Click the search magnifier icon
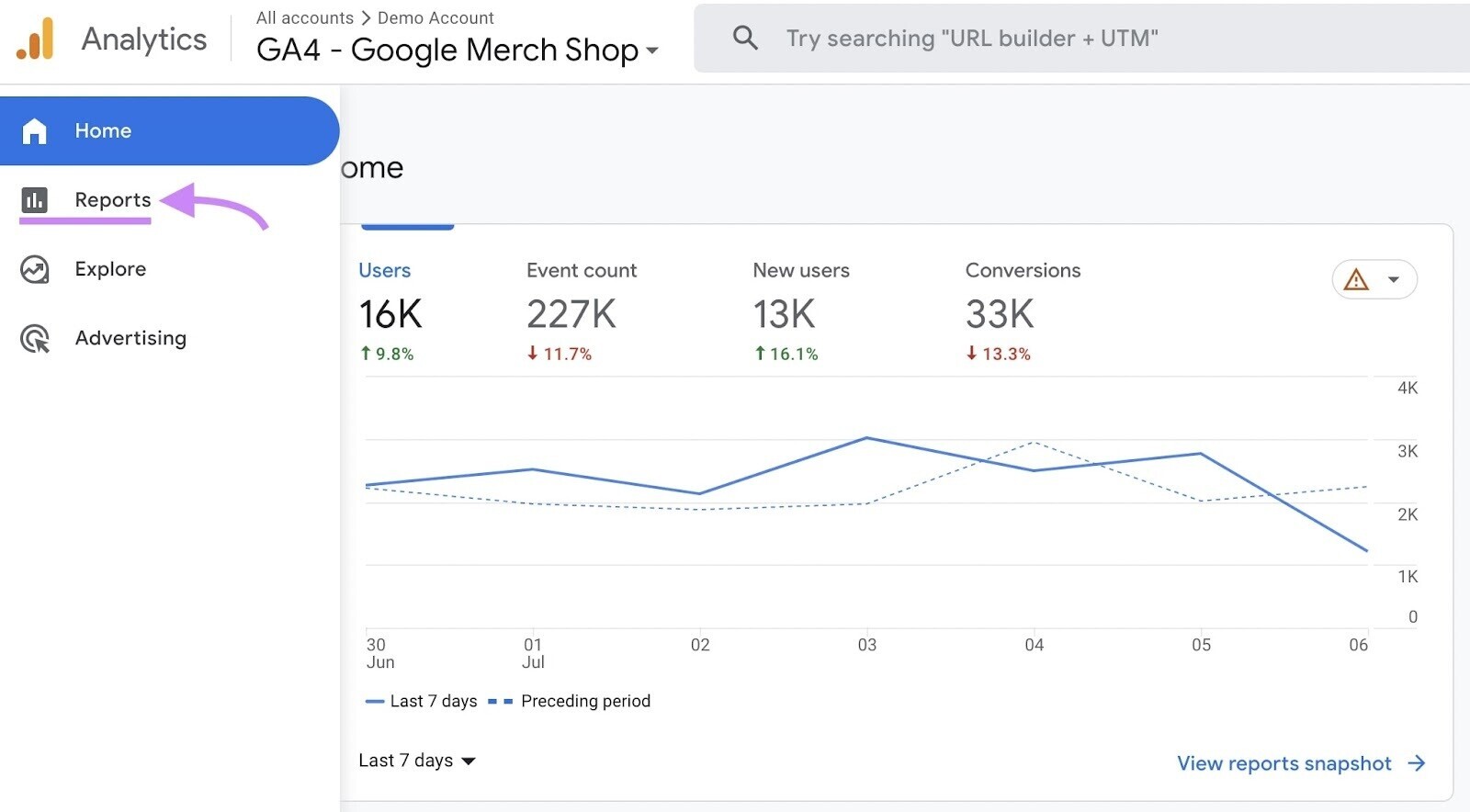 point(745,38)
